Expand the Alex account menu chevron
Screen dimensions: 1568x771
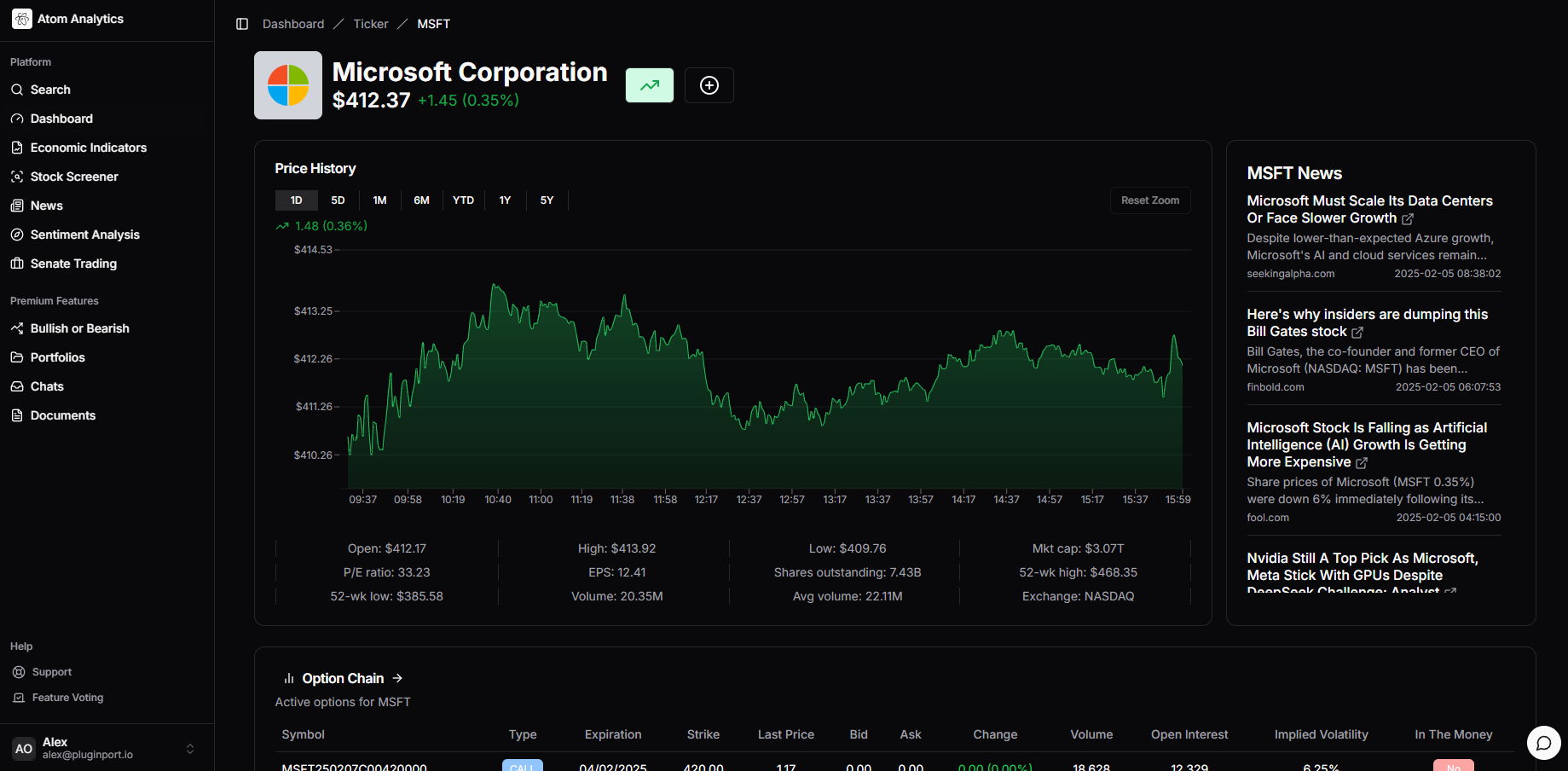click(x=190, y=749)
